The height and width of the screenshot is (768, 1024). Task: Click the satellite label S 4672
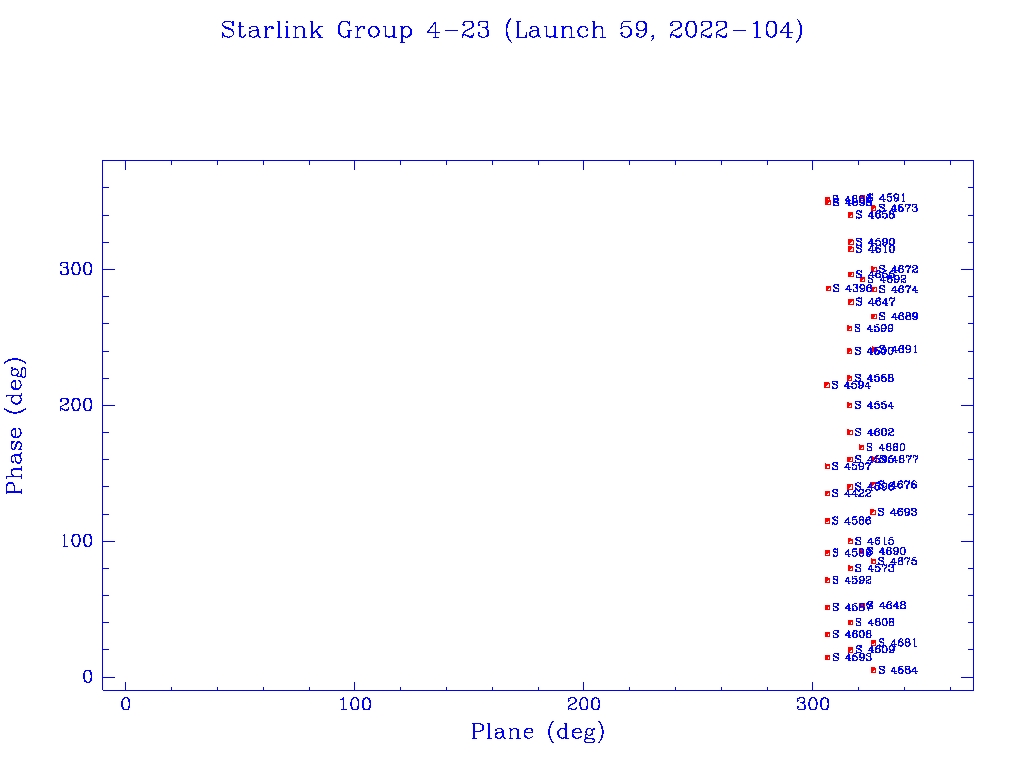898,269
